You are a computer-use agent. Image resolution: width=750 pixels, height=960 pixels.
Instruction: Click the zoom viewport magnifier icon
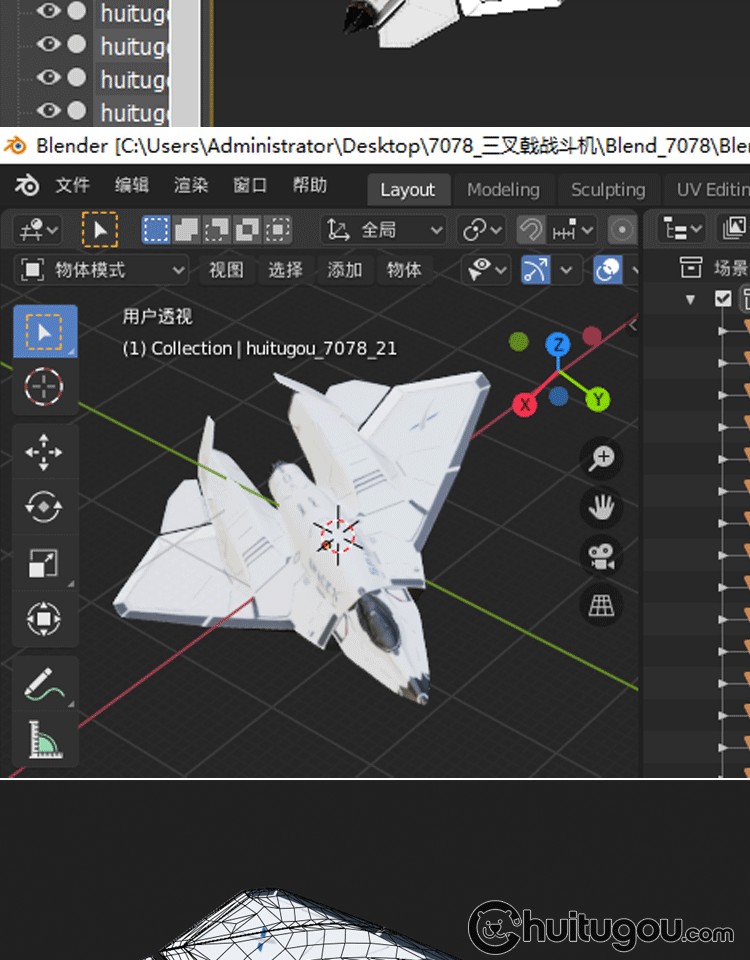[601, 459]
